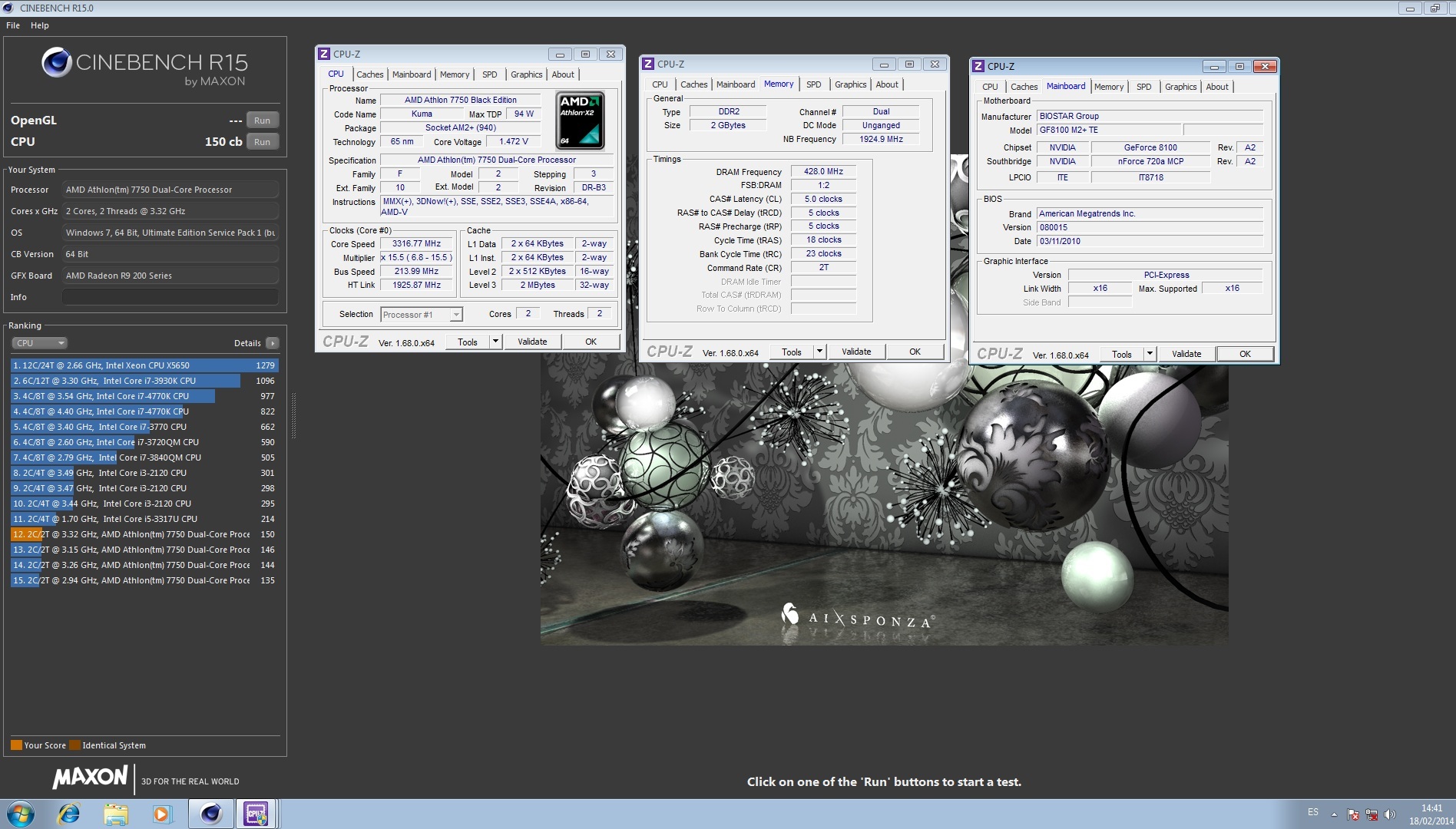Click the rendered Cinebench scene image
1456x829 pixels.
884,503
